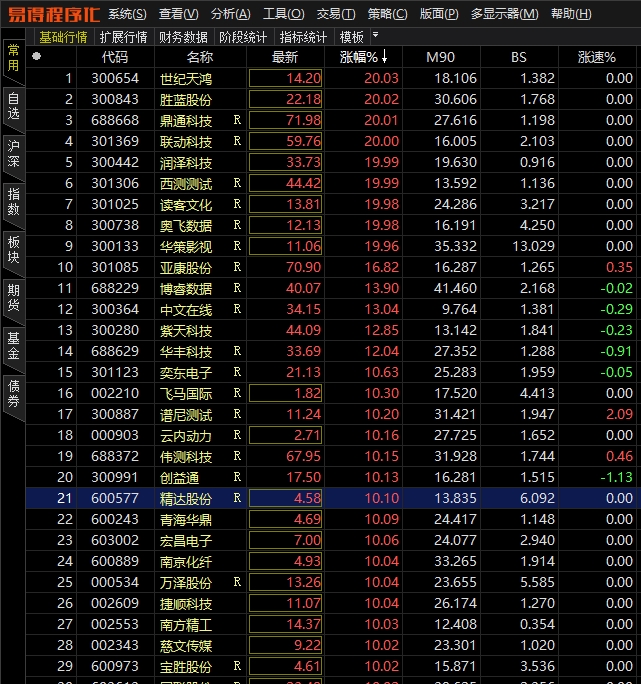641x684 pixels.
Task: Switch to the 财务数据 tab
Action: (183, 37)
